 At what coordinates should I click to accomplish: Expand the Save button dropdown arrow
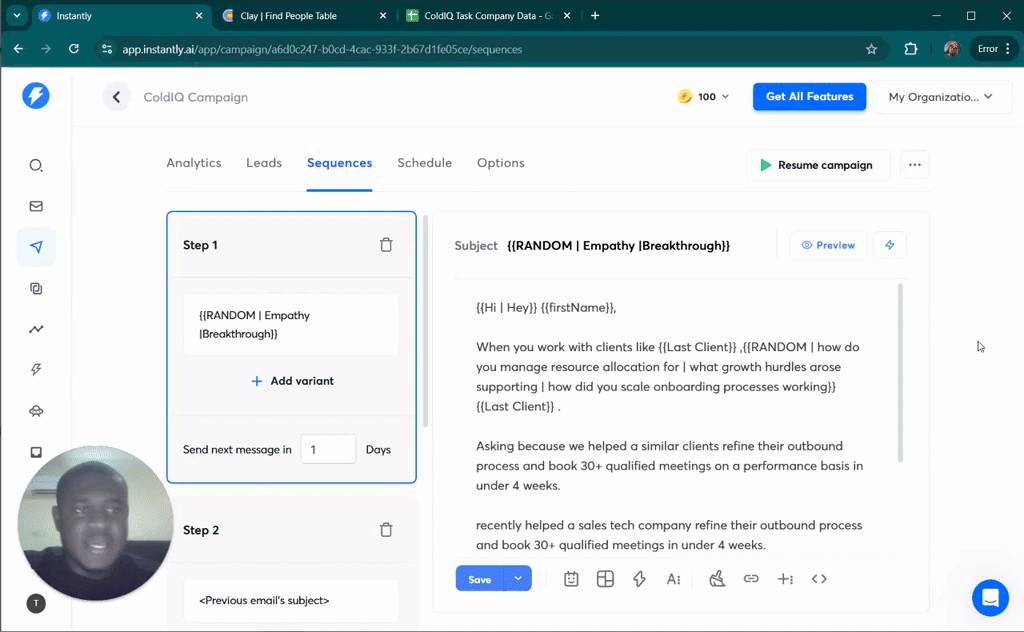coord(518,579)
